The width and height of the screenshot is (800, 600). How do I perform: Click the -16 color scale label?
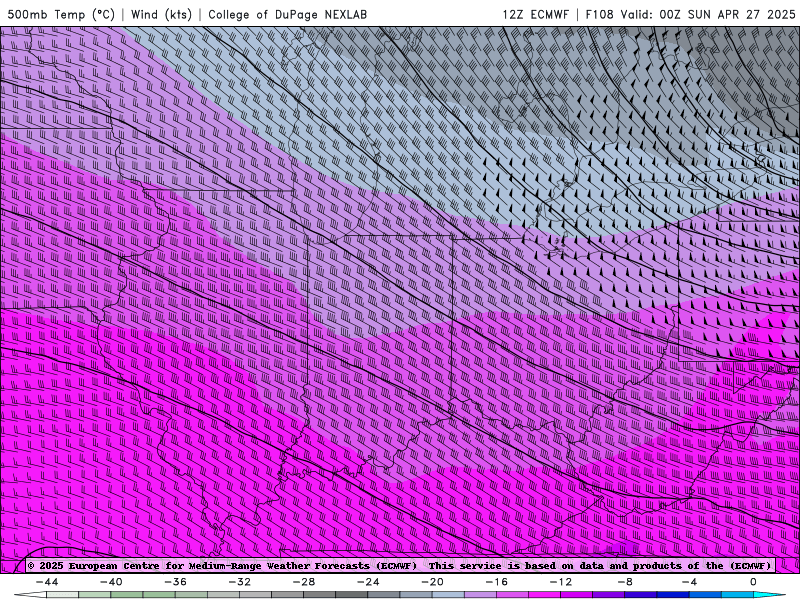pos(497,582)
